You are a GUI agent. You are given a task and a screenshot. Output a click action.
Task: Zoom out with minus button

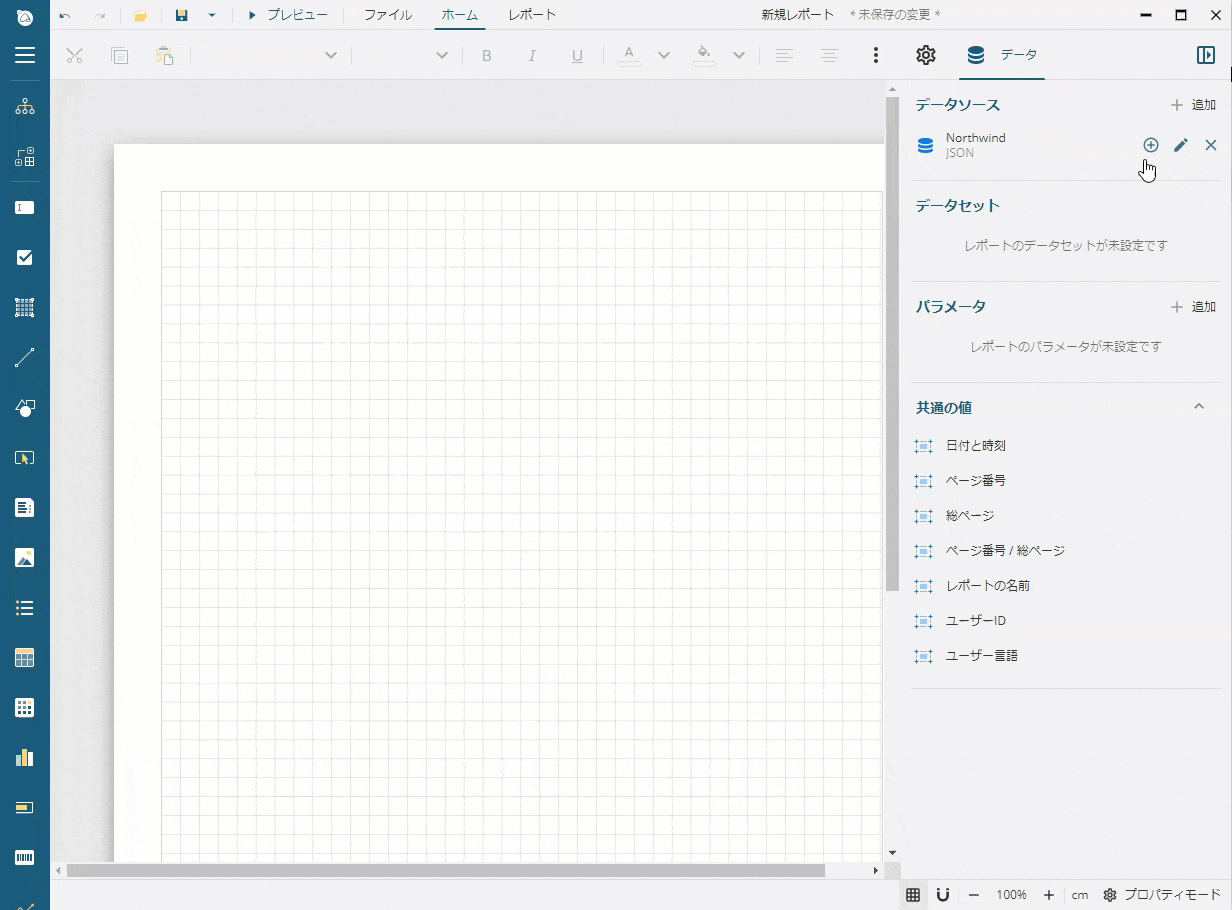pos(974,895)
